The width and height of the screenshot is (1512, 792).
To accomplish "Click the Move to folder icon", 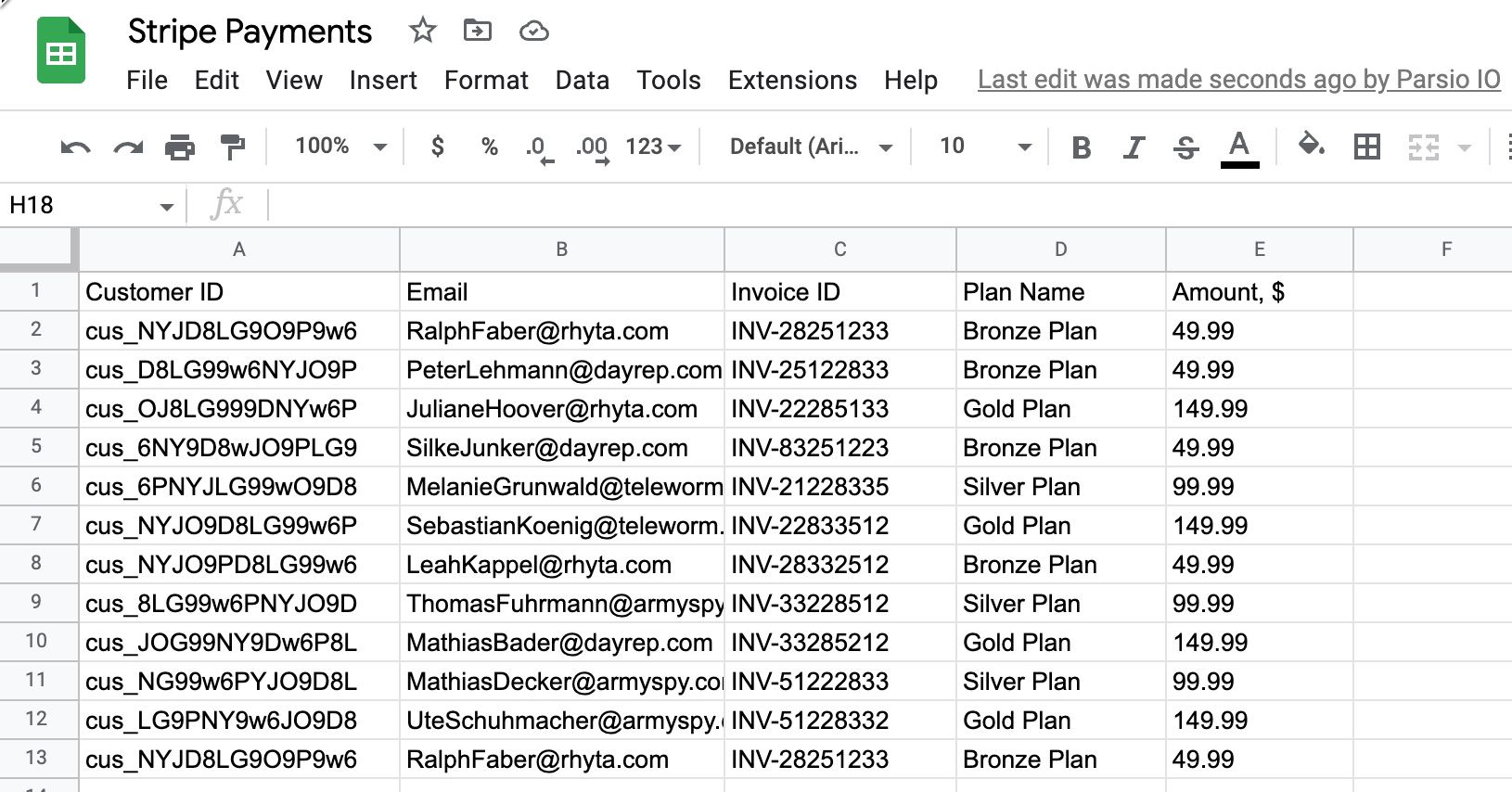I will pos(478,32).
